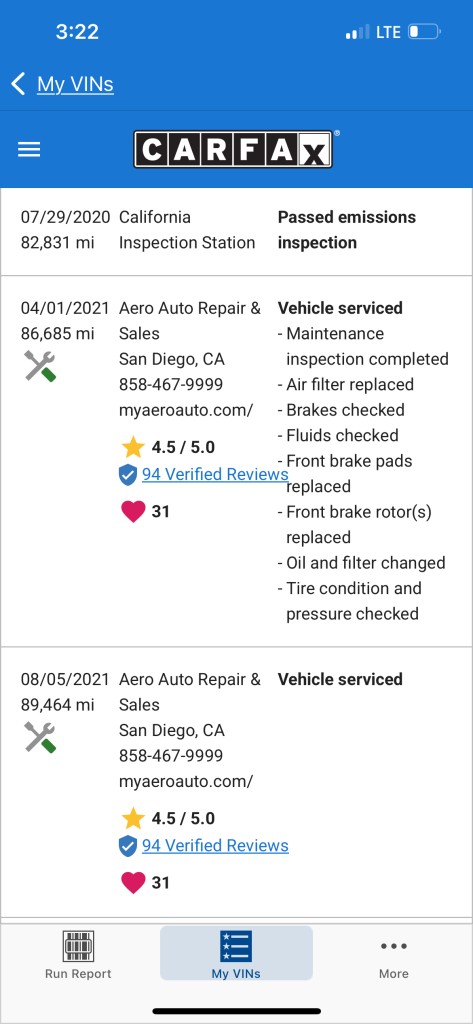Visit myaeroauto.com/ in the 08/05/2021 entry

coord(186,782)
